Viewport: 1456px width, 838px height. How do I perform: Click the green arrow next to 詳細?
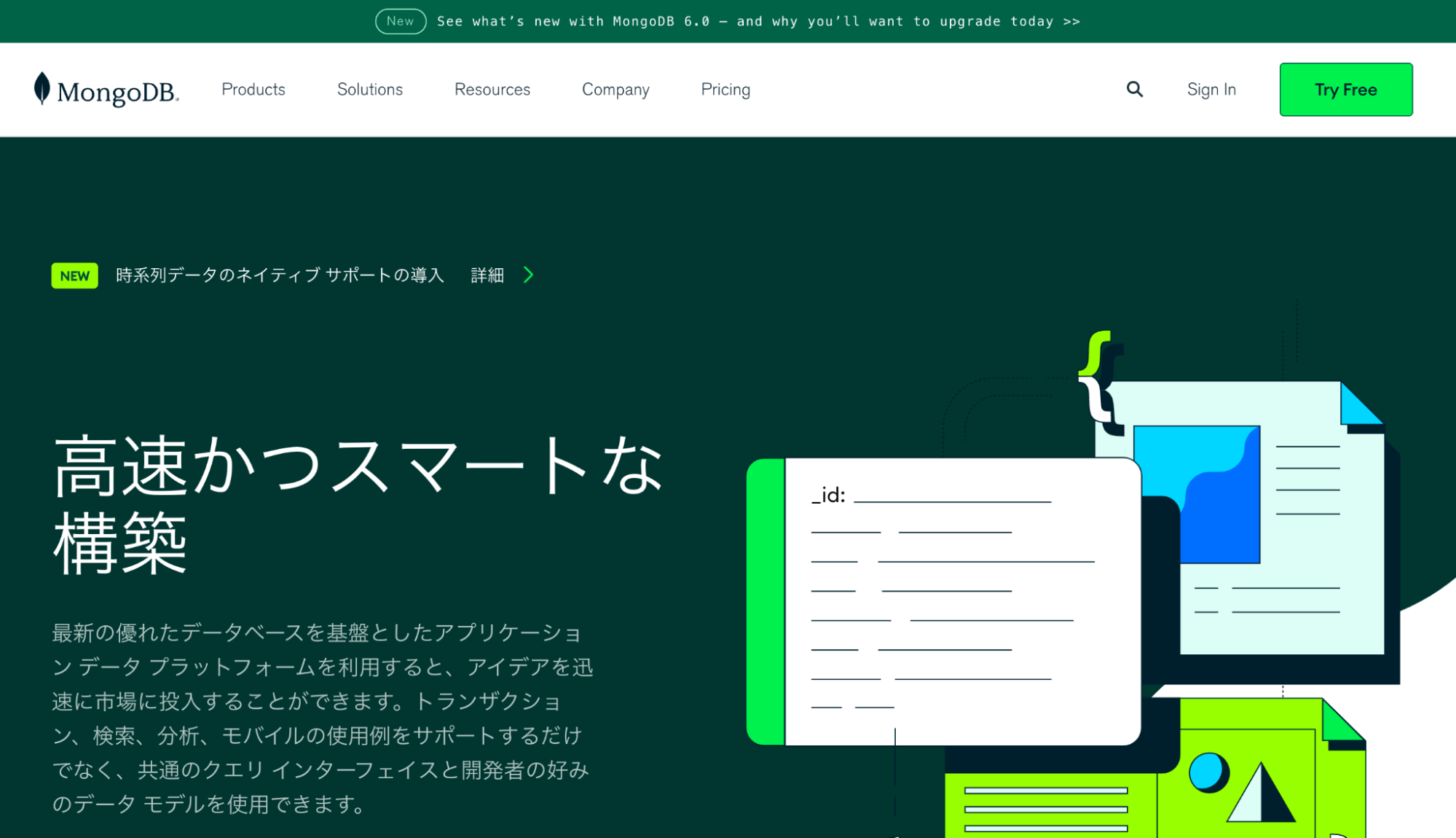pyautogui.click(x=529, y=275)
